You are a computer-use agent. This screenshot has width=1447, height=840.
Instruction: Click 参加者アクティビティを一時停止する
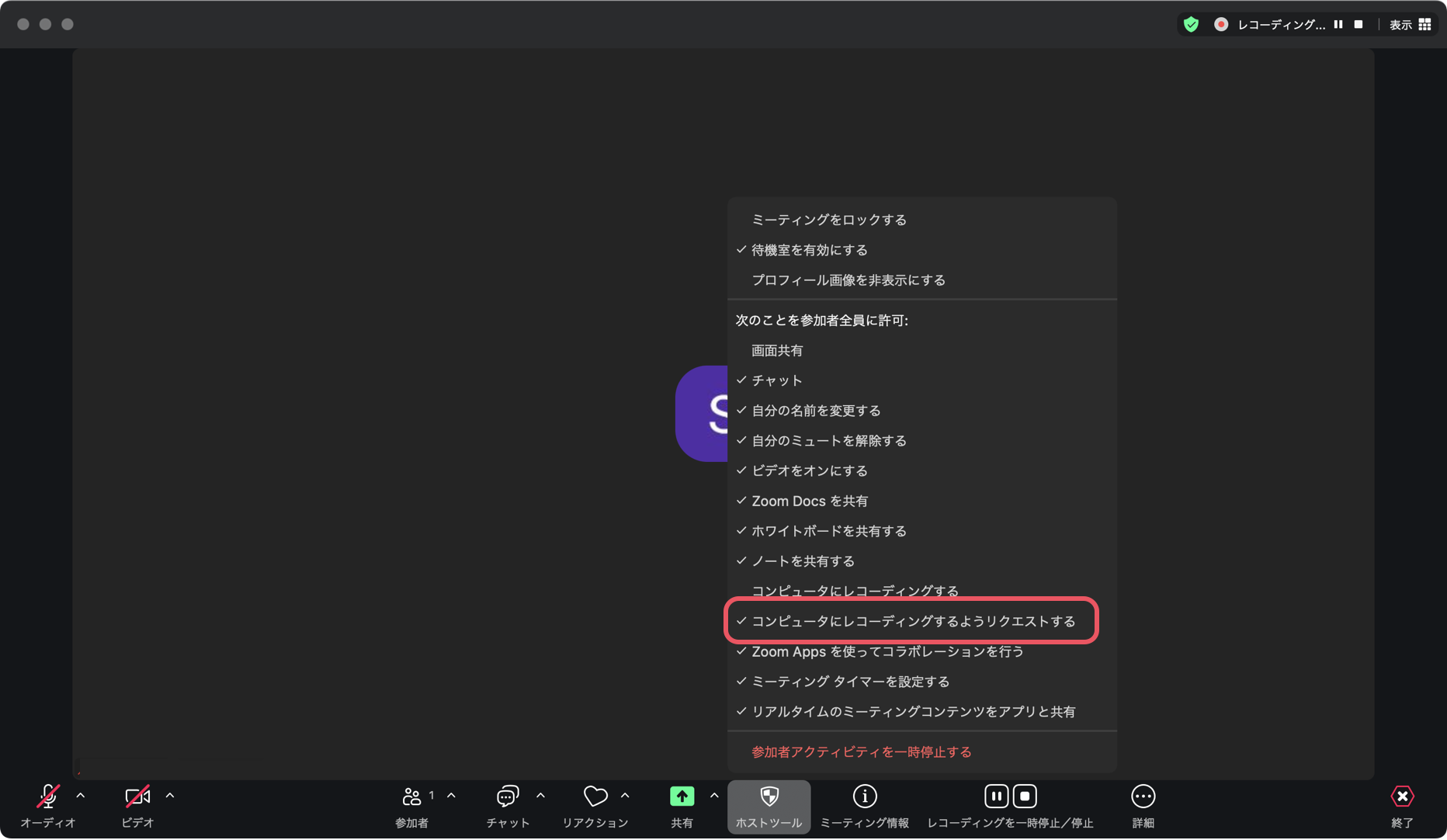pos(922,752)
